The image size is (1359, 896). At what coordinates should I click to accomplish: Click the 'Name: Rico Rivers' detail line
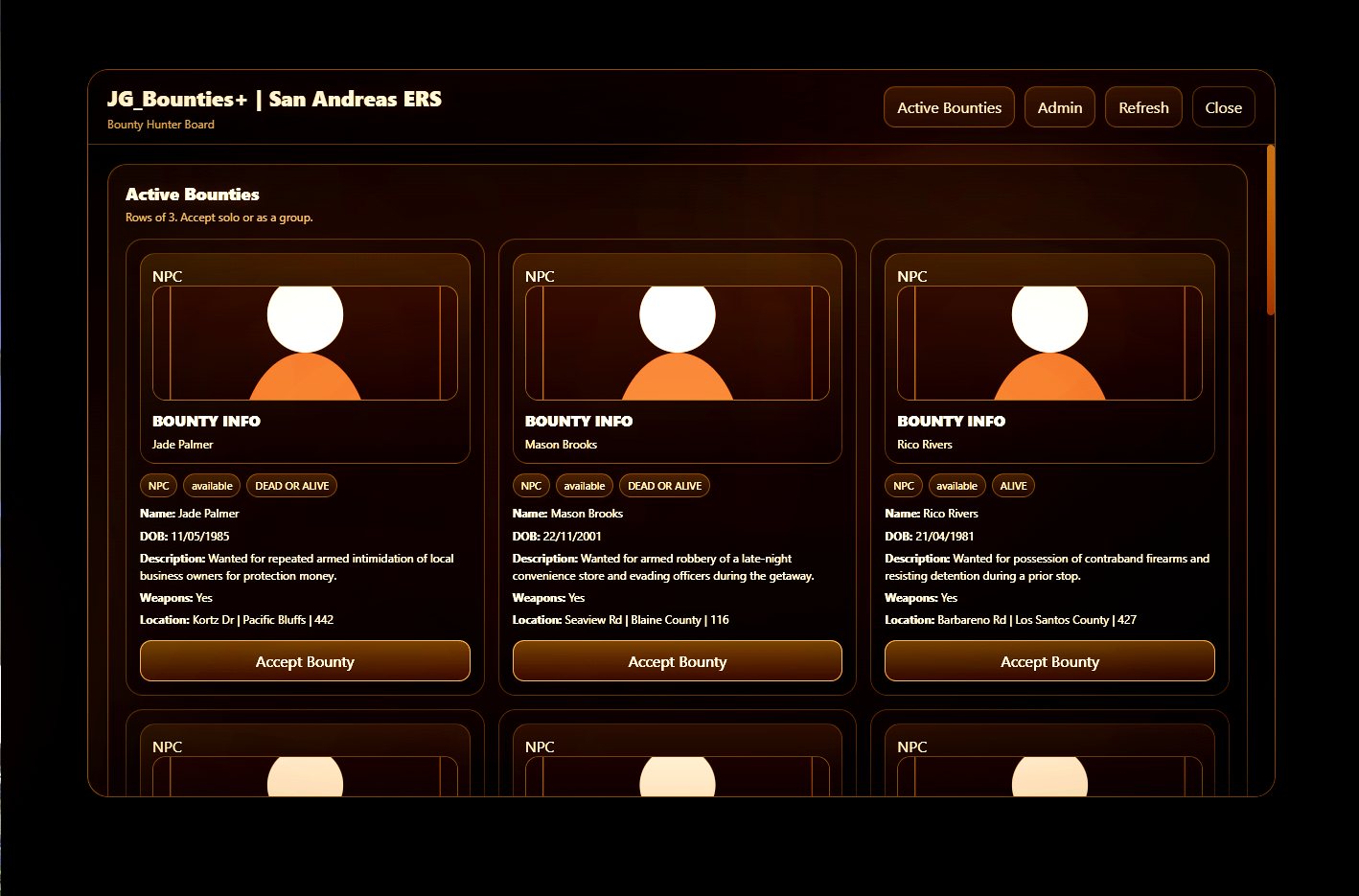coord(932,514)
